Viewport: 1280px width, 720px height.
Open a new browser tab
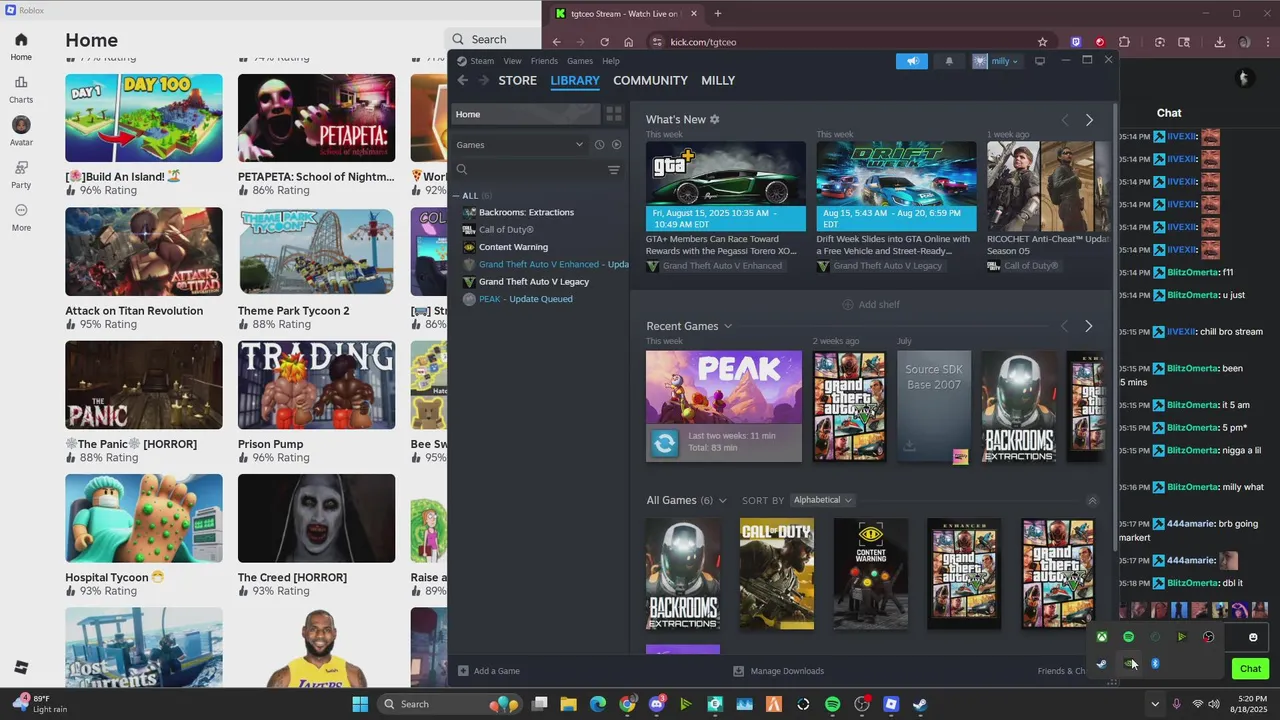pyautogui.click(x=717, y=14)
